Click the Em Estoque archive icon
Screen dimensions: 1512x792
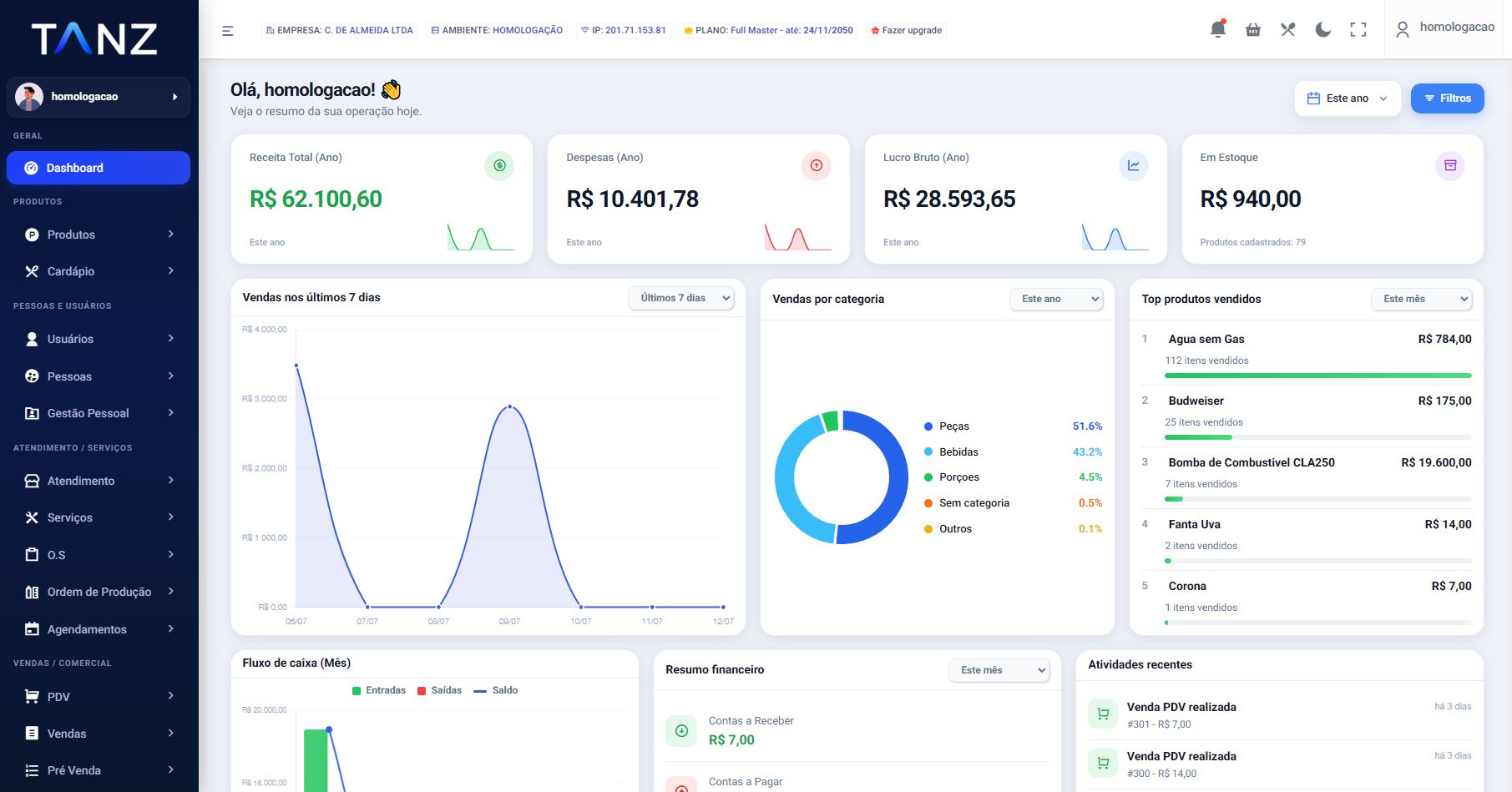coord(1450,165)
